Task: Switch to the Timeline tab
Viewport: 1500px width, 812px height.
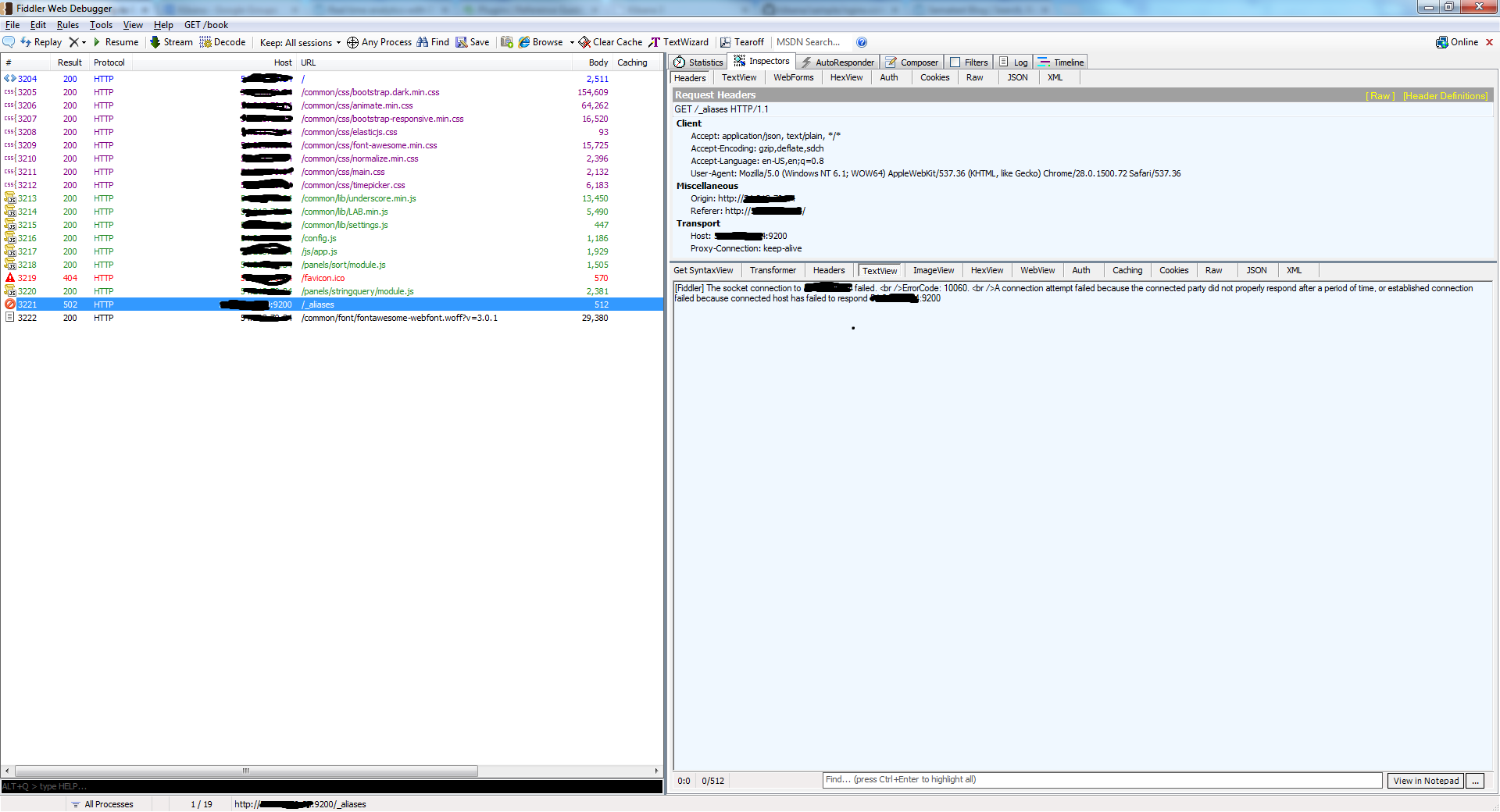Action: (1061, 62)
